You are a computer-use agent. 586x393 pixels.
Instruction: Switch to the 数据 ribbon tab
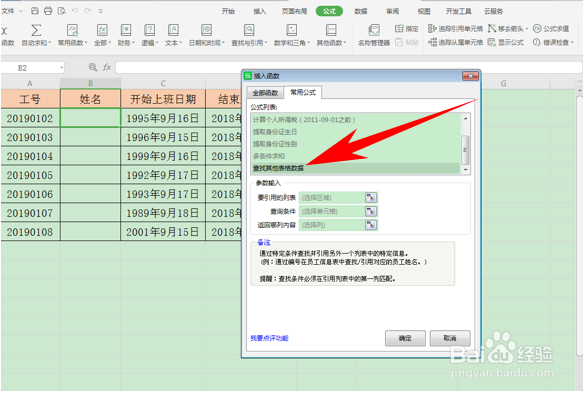point(361,11)
